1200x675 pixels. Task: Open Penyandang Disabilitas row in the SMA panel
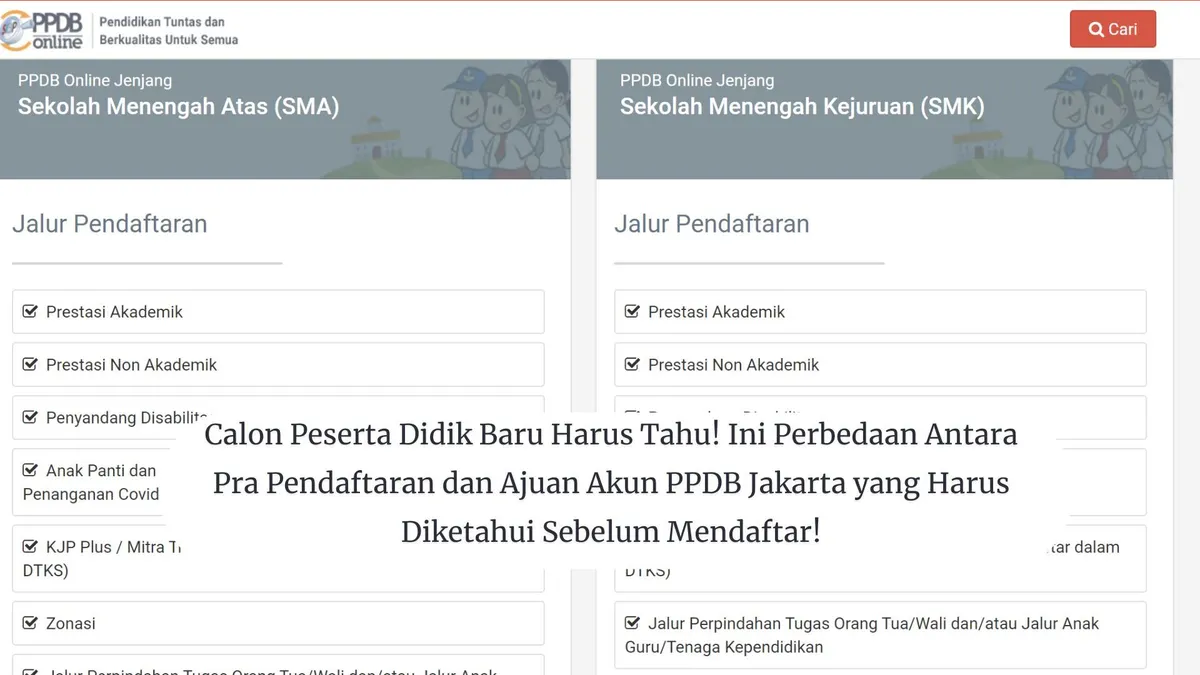click(278, 418)
